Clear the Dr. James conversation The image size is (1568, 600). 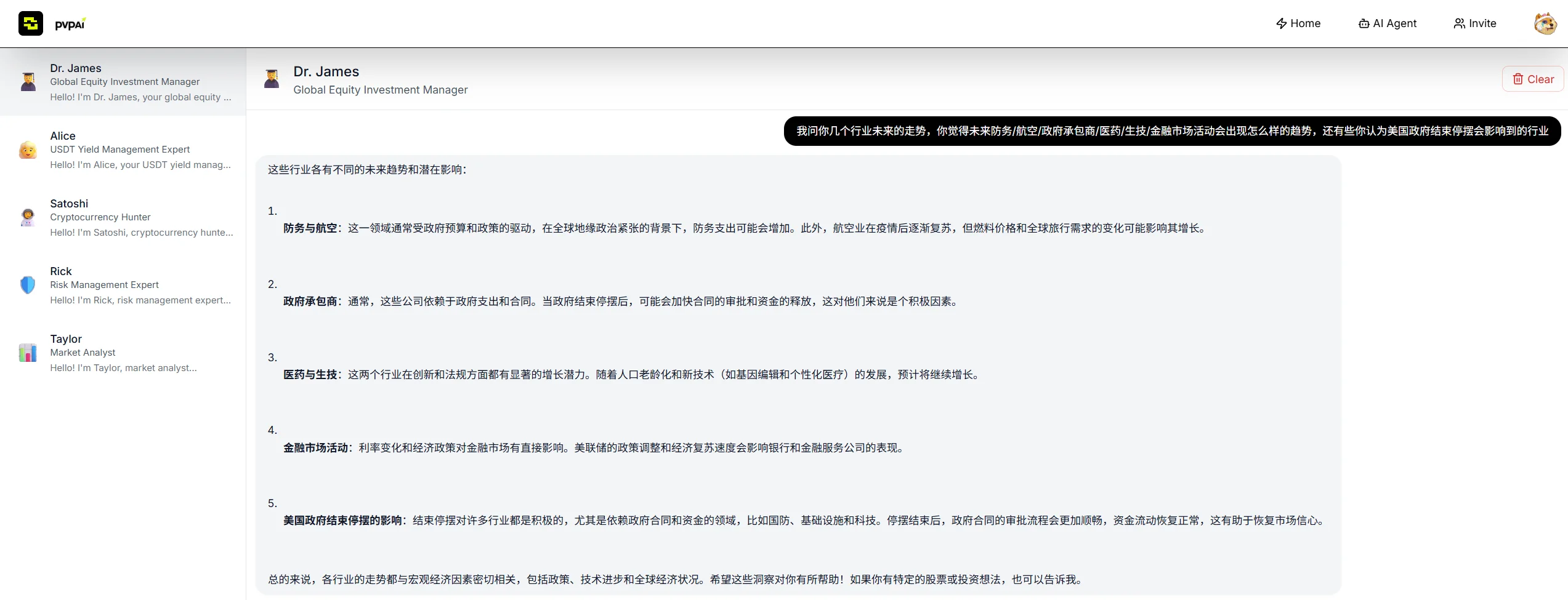1533,79
